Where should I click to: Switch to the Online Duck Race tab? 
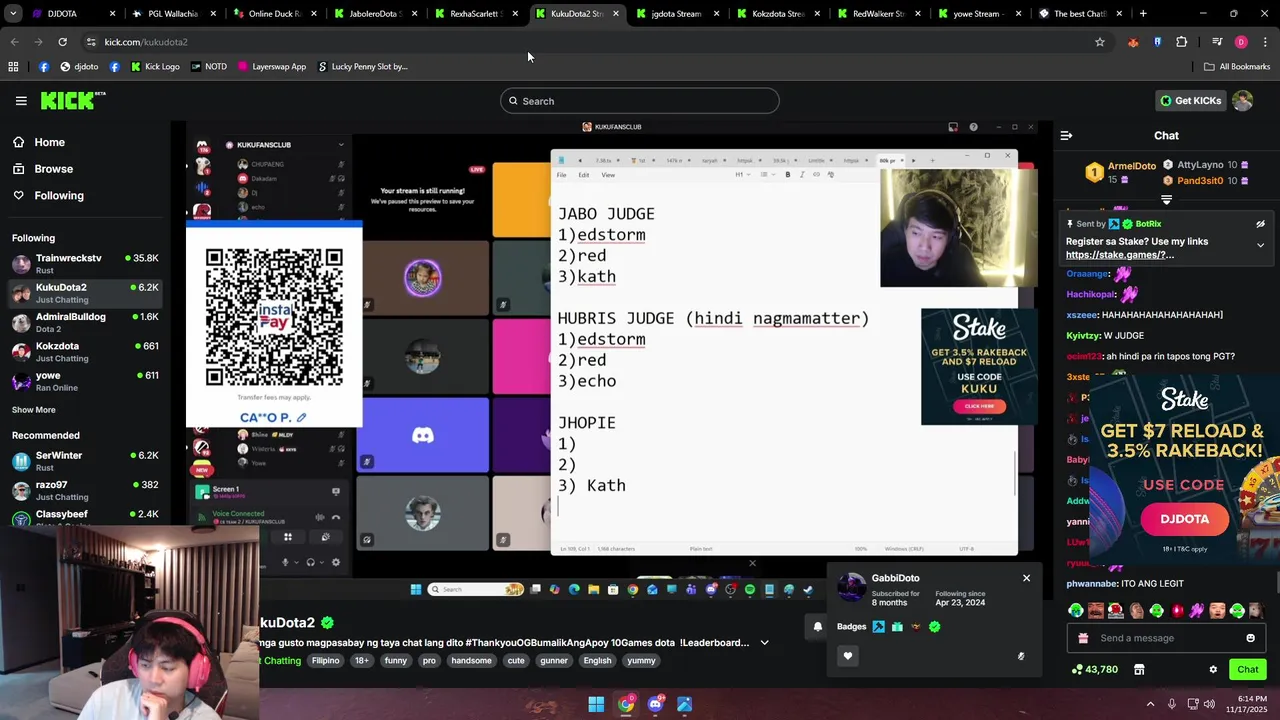click(x=274, y=14)
